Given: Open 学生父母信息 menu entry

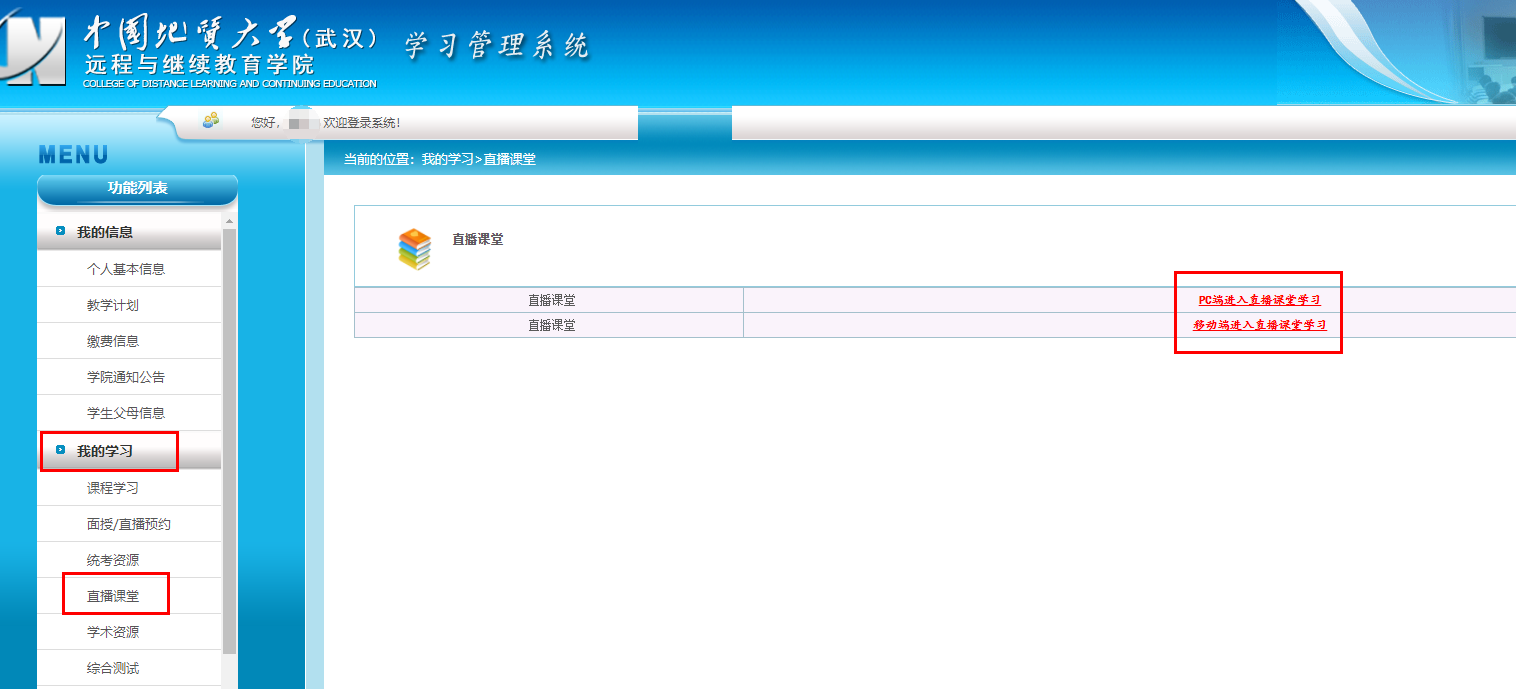Looking at the screenshot, I should (x=125, y=413).
